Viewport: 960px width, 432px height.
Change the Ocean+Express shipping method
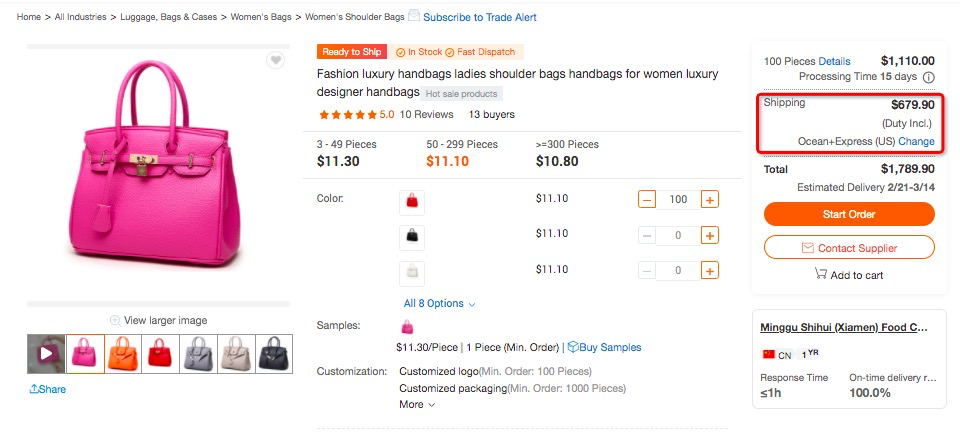tap(916, 141)
